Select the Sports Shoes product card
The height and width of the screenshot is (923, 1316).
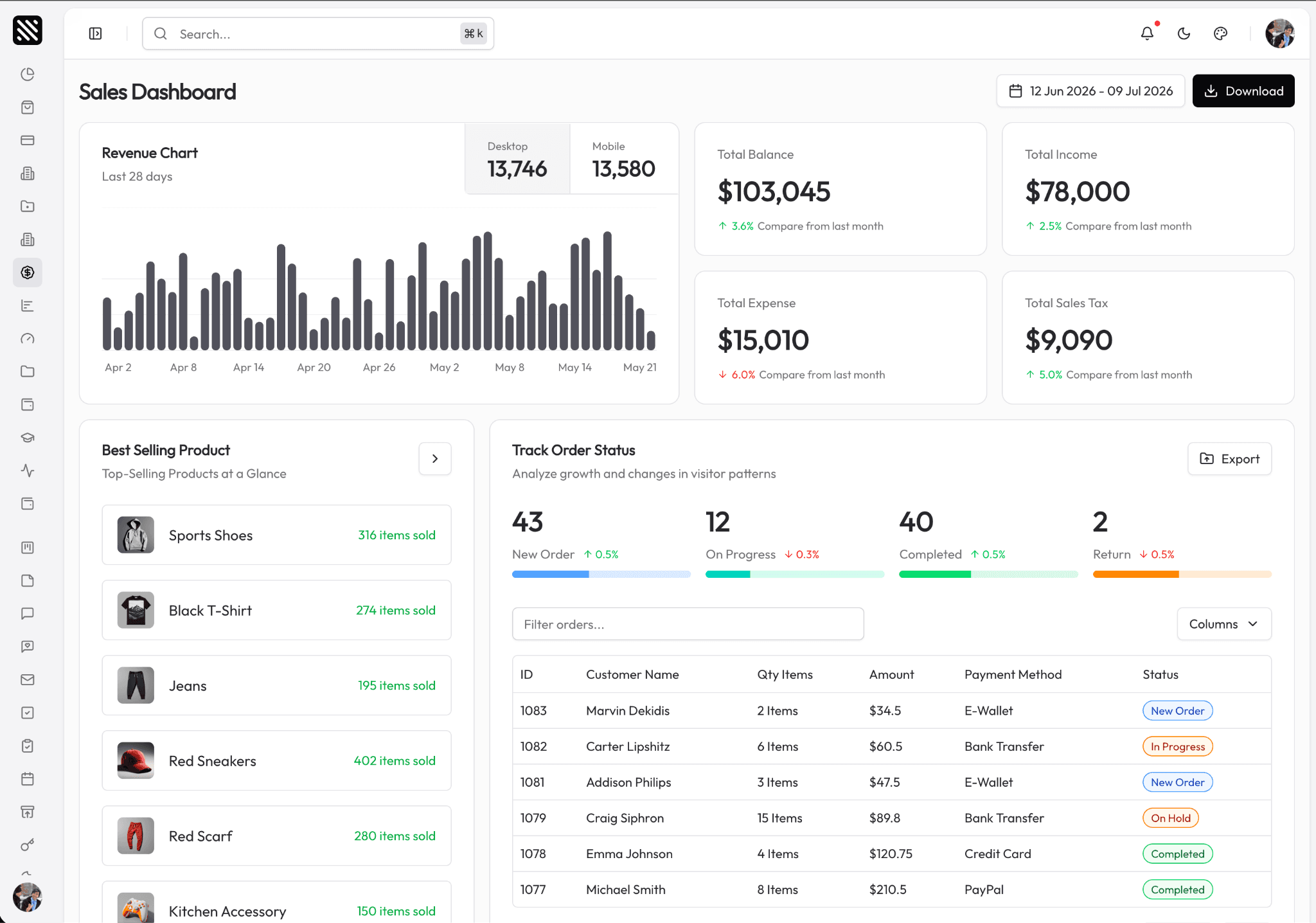point(276,535)
